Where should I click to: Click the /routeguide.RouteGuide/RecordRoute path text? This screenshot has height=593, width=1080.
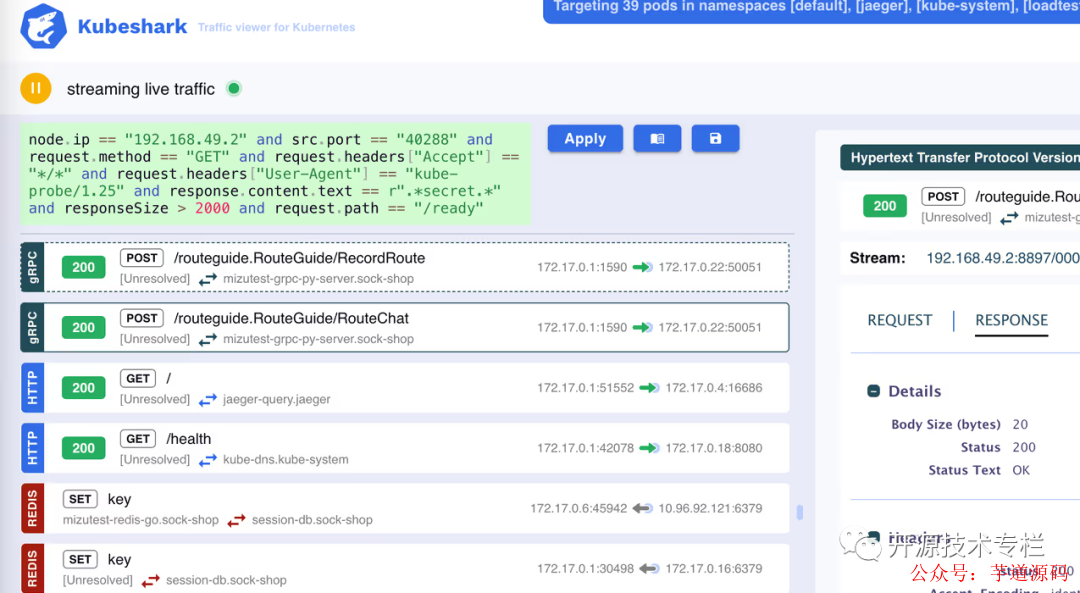[x=299, y=258]
